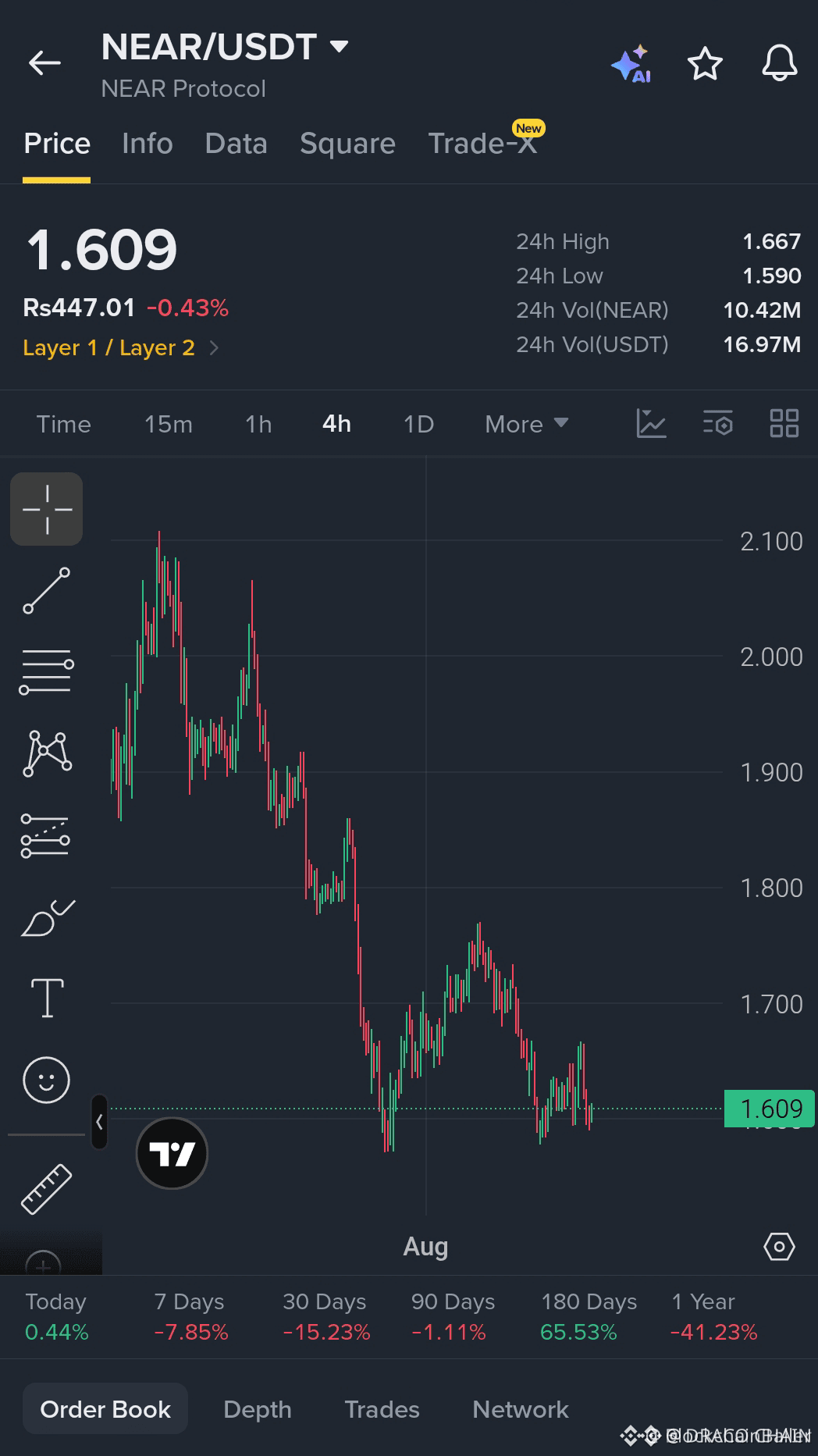Open price alert bell icon
Screen dimensions: 818x1456
pos(780,63)
